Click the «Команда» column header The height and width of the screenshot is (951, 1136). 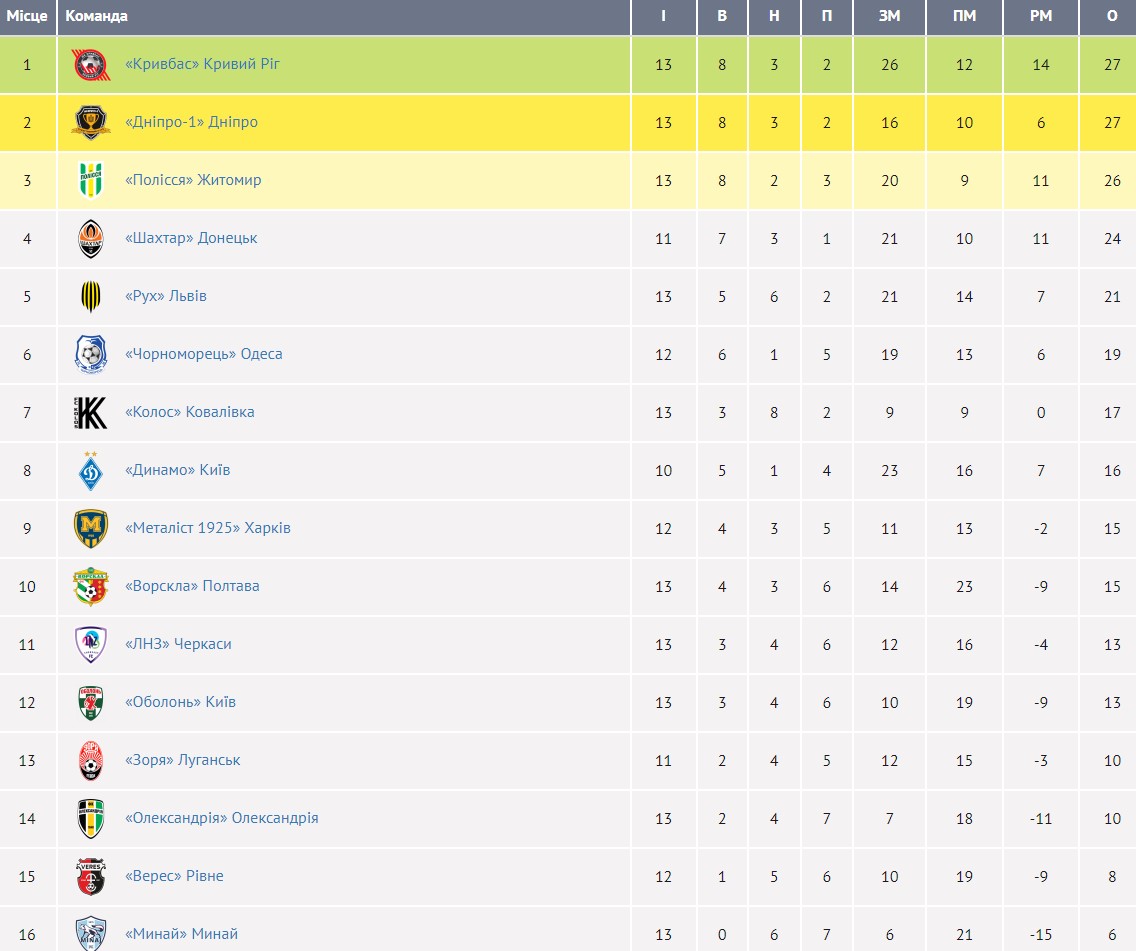[96, 16]
